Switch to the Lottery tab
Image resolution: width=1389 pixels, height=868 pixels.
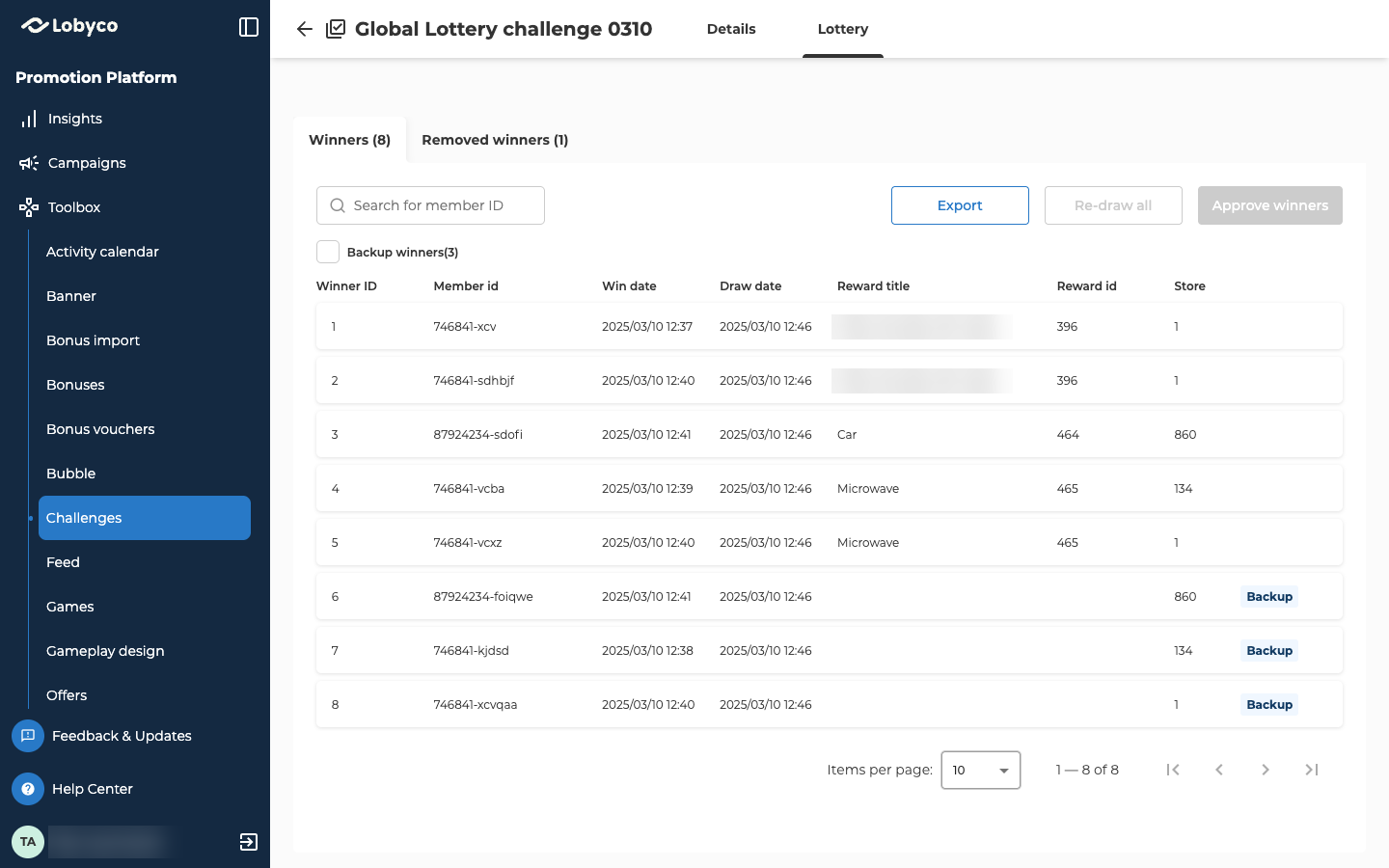(x=843, y=29)
